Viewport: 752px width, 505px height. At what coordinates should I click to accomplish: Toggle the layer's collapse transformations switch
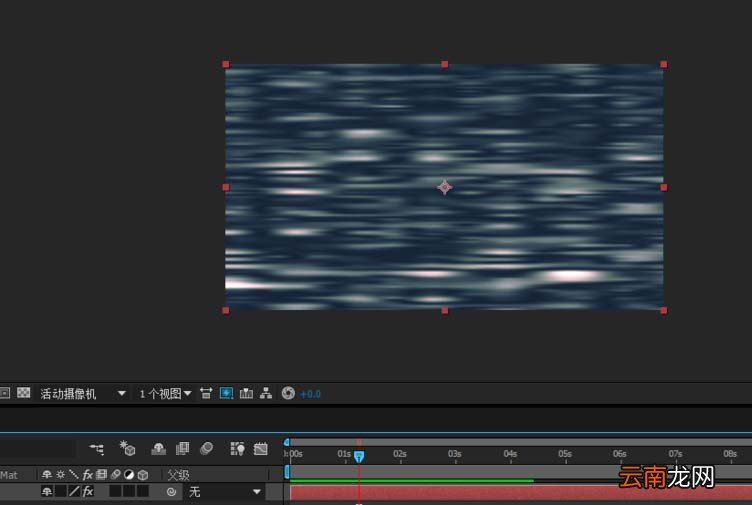click(60, 491)
